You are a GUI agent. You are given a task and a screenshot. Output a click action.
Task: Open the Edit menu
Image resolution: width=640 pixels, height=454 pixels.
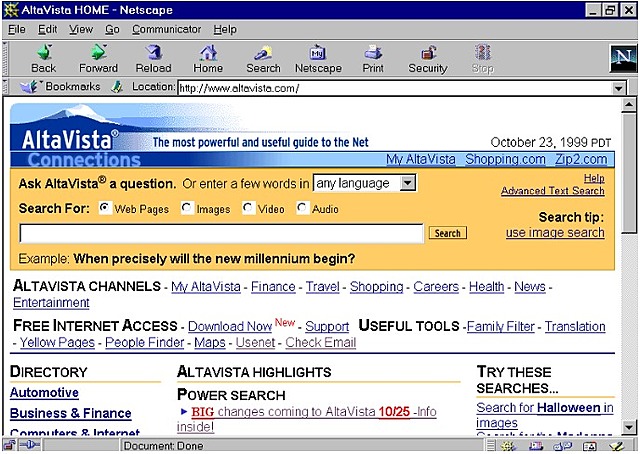click(47, 29)
